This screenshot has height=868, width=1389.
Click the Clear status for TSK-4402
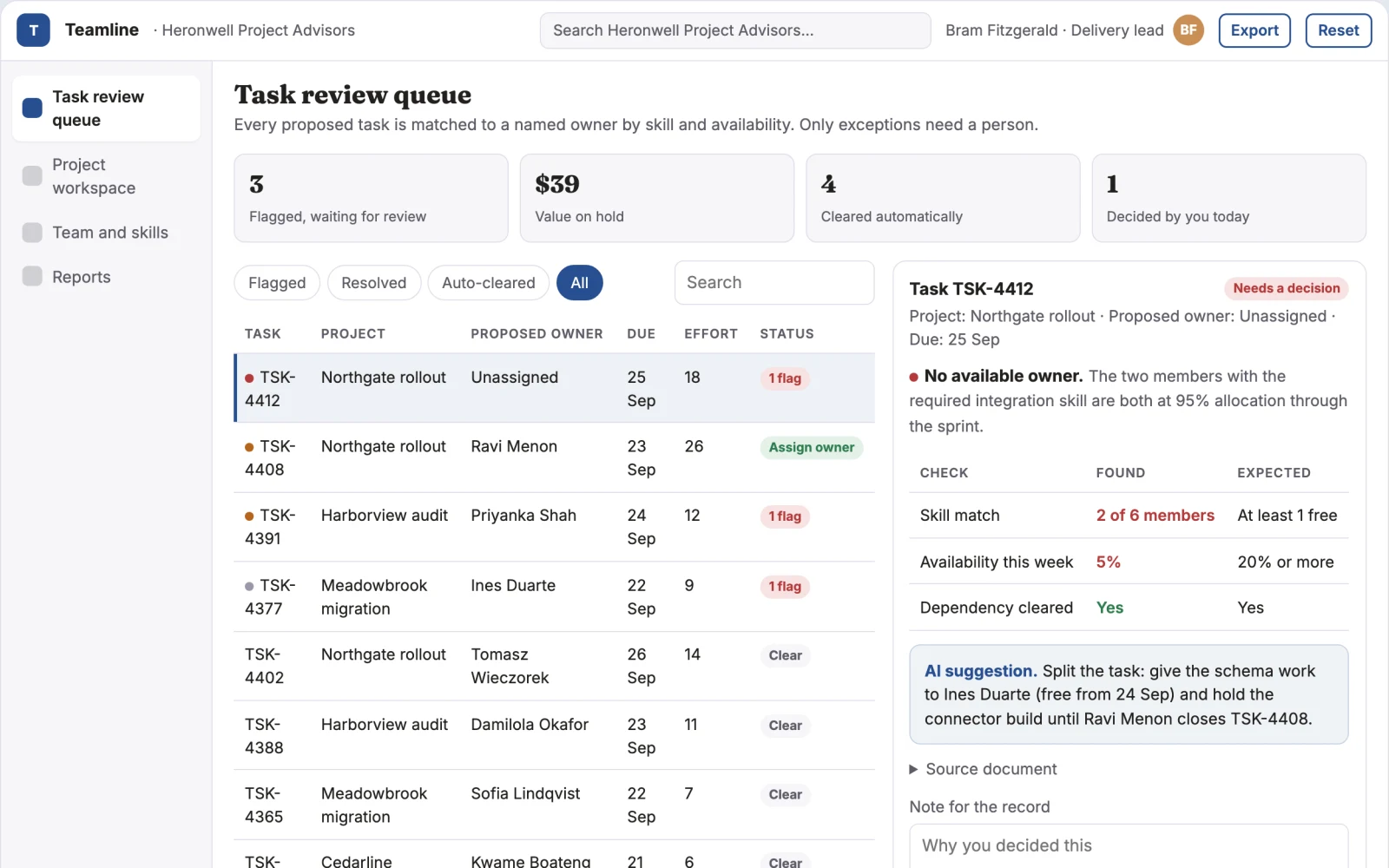(x=785, y=655)
